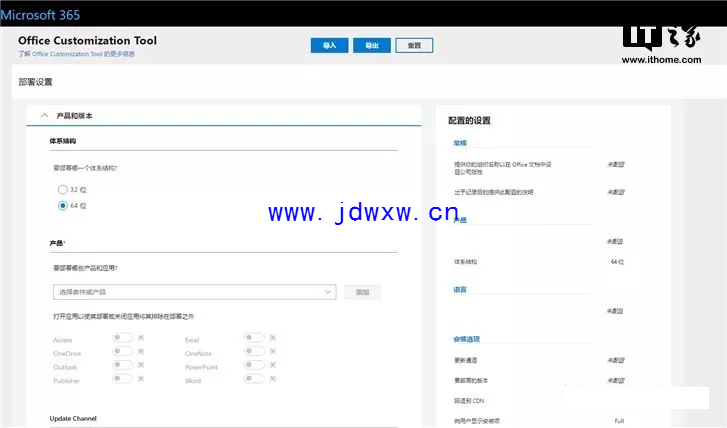Click the 导出 (Export) button
This screenshot has height=428, width=727.
tap(372, 45)
